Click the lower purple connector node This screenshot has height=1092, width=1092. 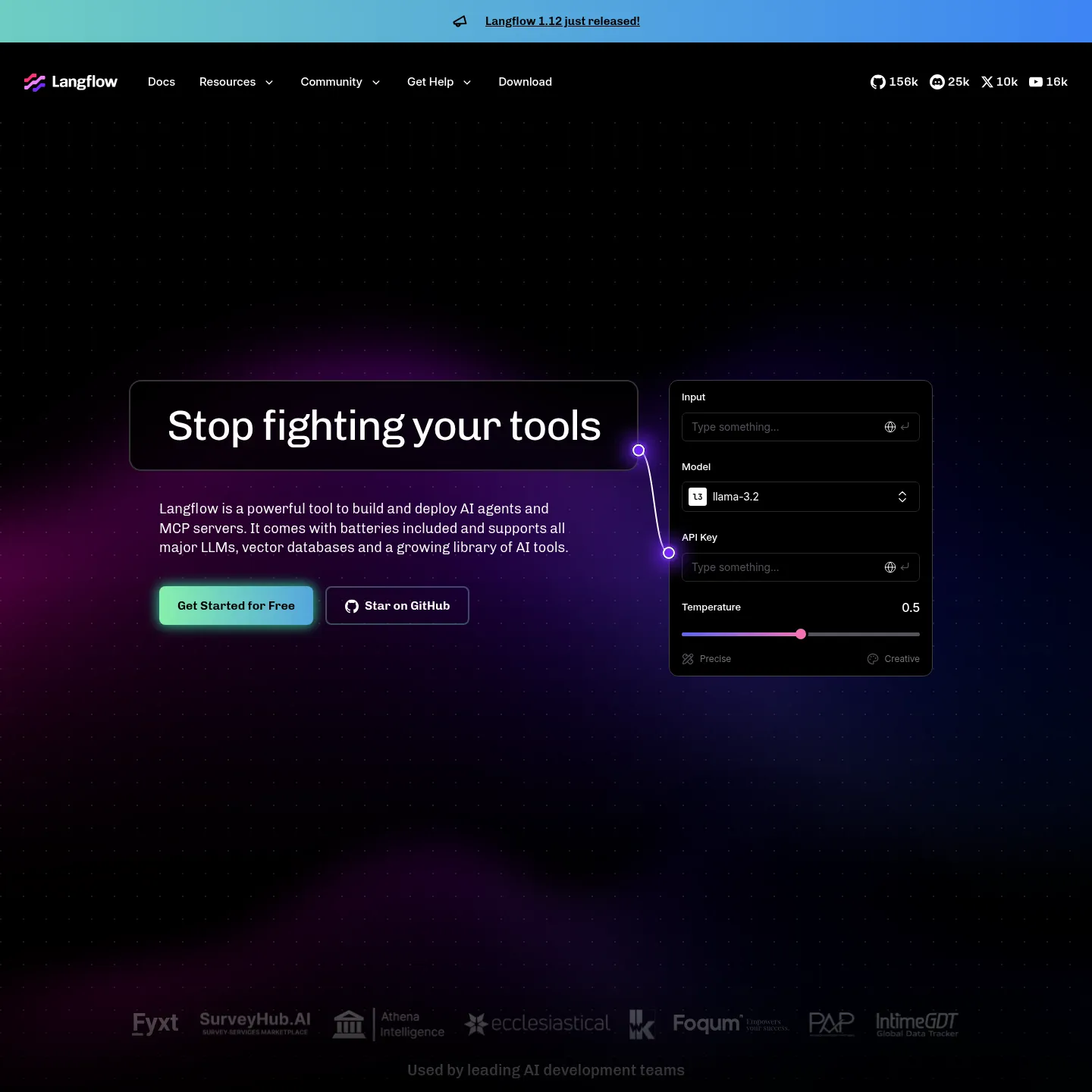(x=669, y=553)
